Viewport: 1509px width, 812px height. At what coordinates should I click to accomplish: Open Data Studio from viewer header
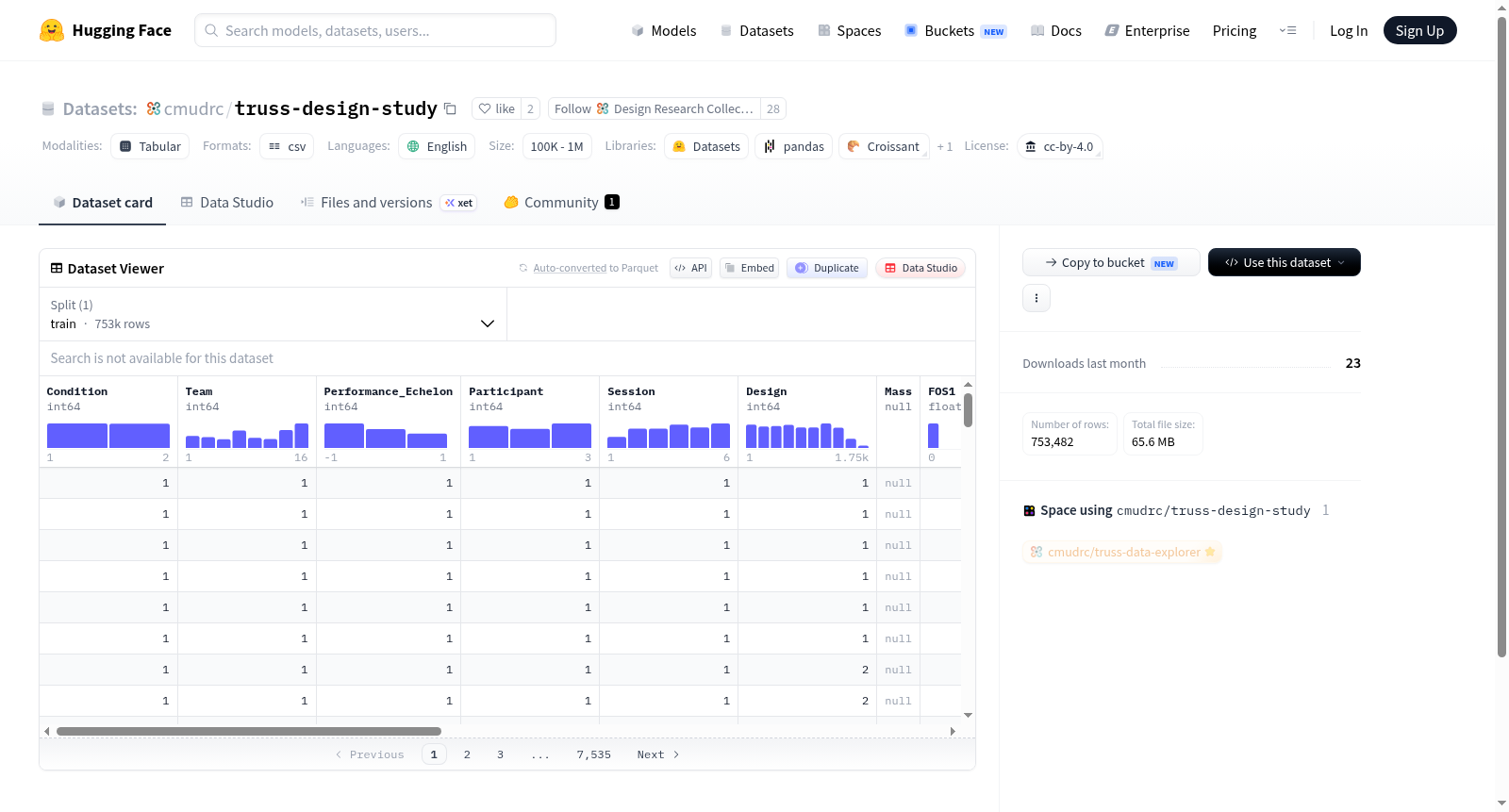pos(920,268)
